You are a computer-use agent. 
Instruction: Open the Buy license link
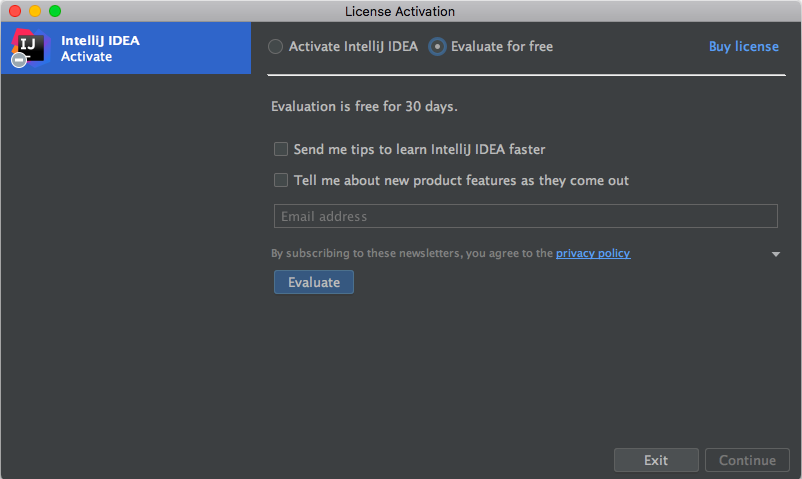pos(743,47)
